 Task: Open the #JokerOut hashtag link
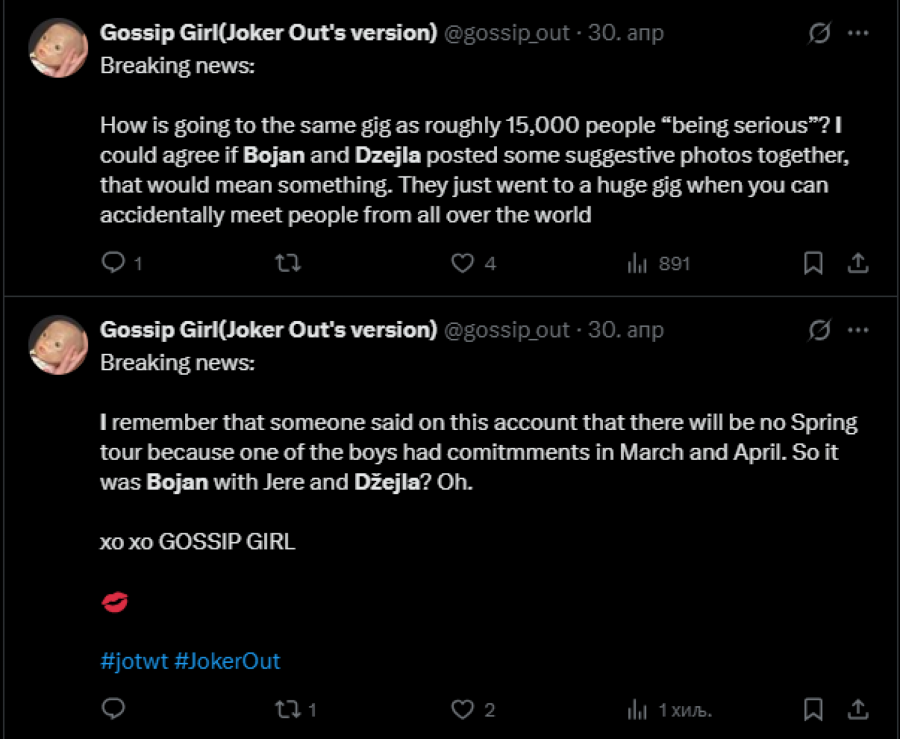tap(227, 661)
